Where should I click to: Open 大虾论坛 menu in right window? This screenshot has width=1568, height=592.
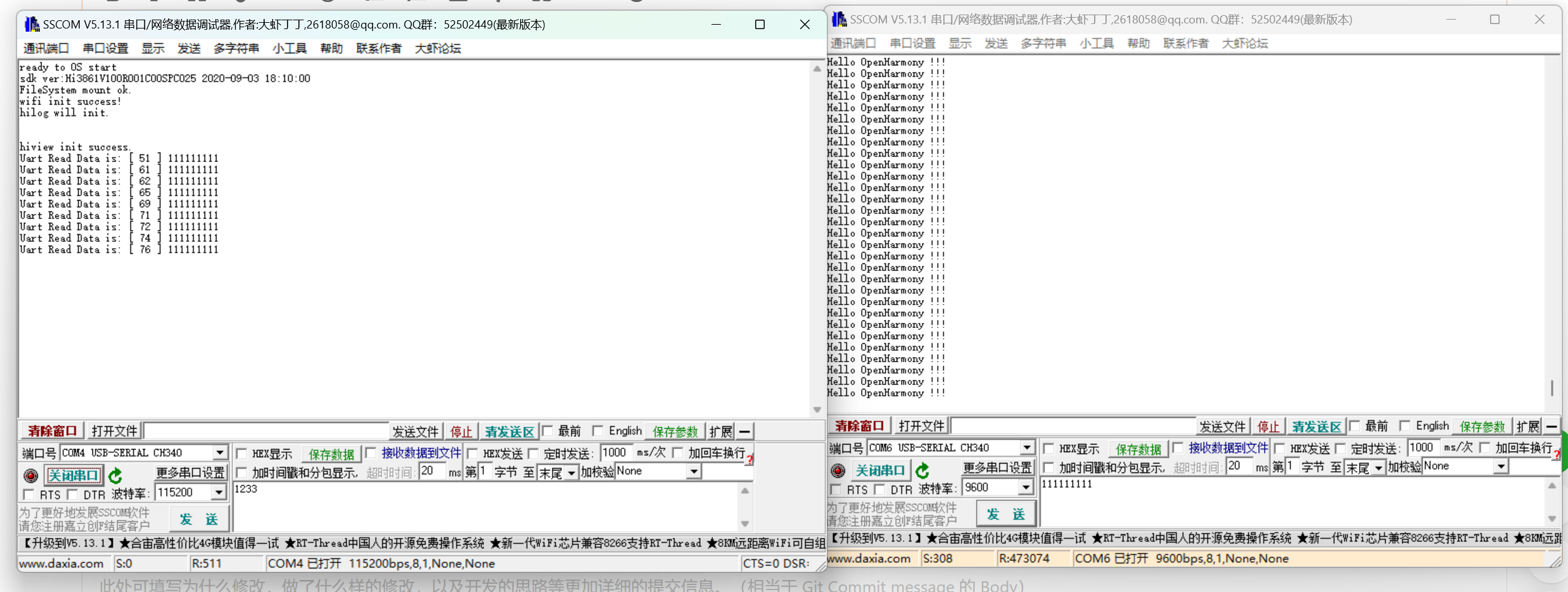point(1245,43)
